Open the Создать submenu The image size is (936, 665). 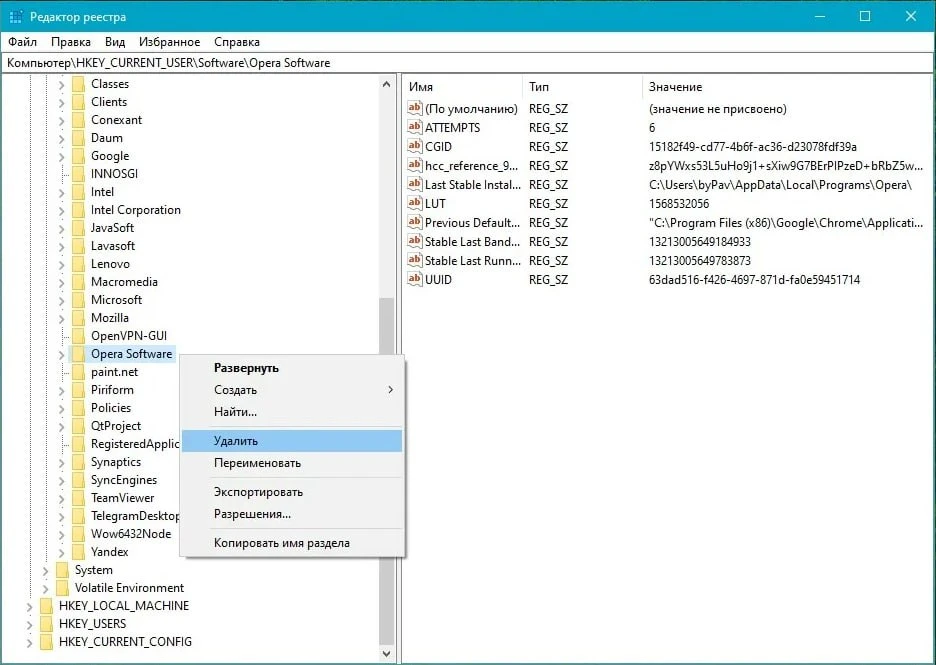(292, 390)
